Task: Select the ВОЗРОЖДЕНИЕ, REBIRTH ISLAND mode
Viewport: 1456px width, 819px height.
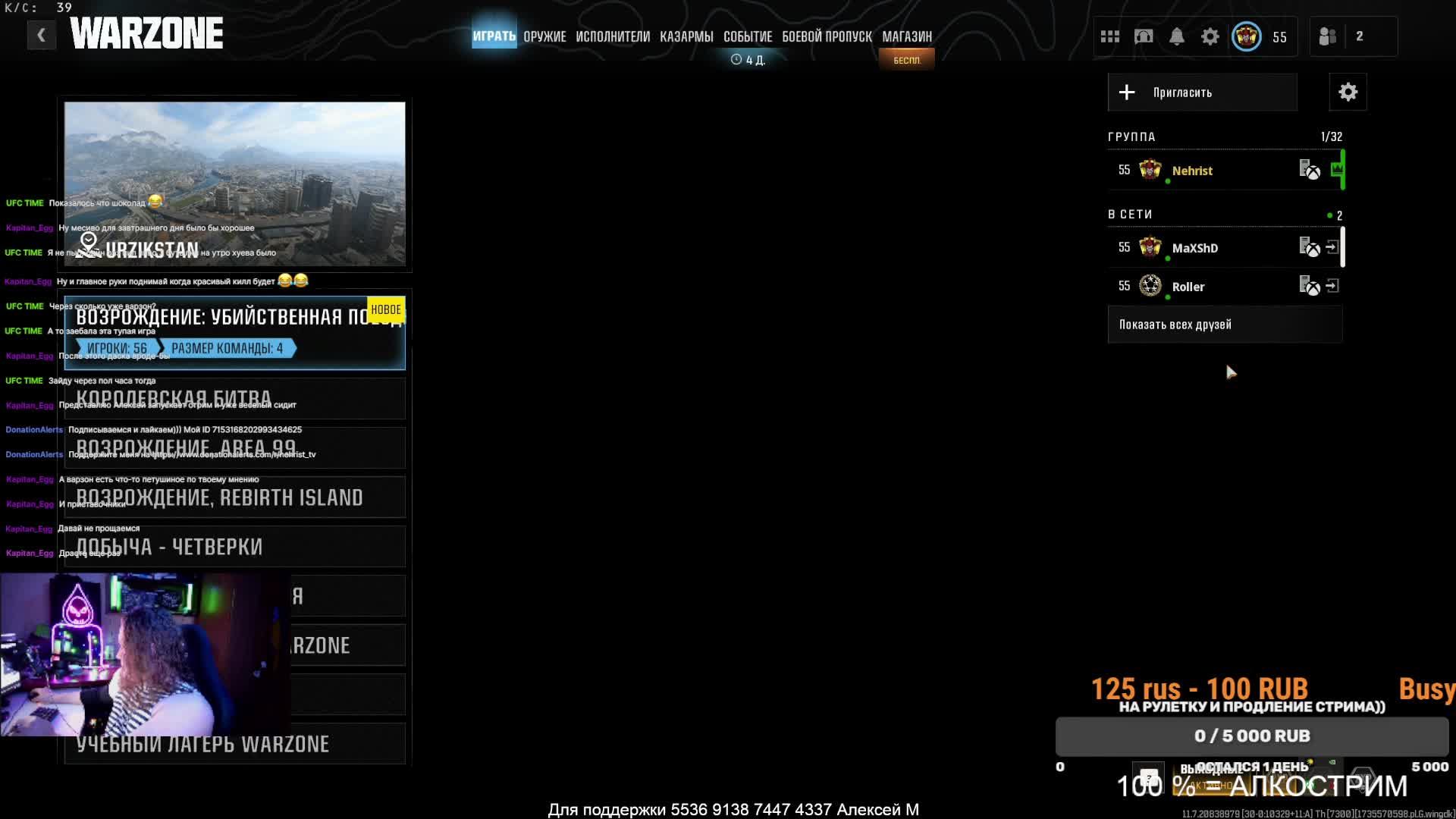Action: pos(234,497)
